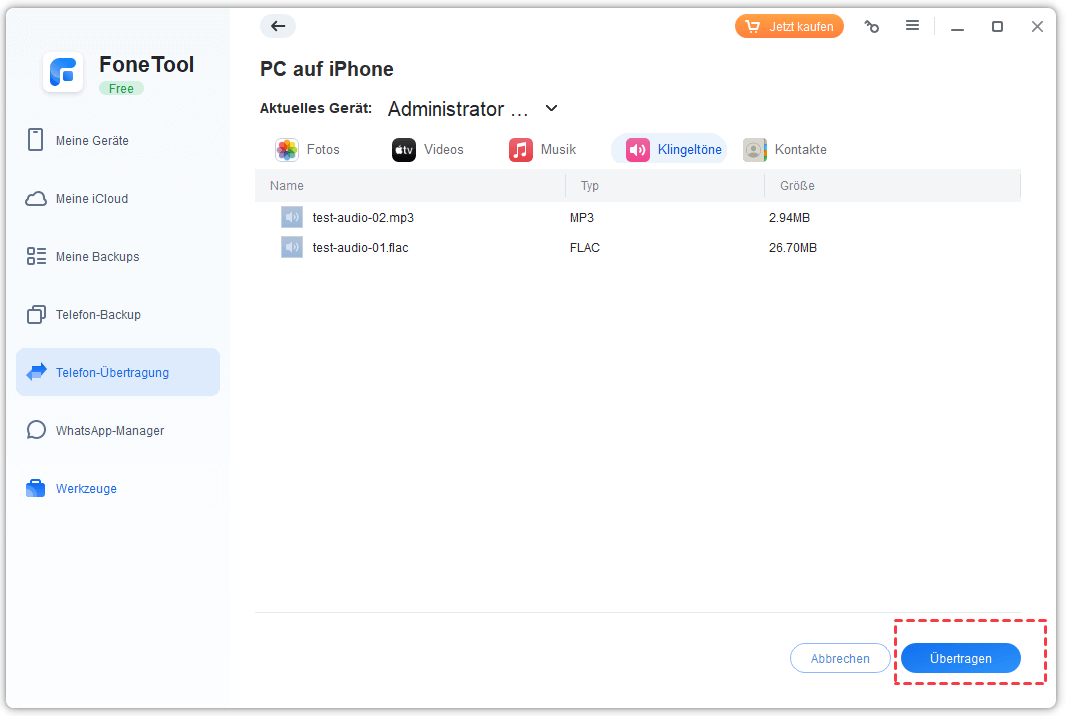Image resolution: width=1066 pixels, height=716 pixels.
Task: Click the WhatsApp-Manager chat bubble icon
Action: click(36, 431)
